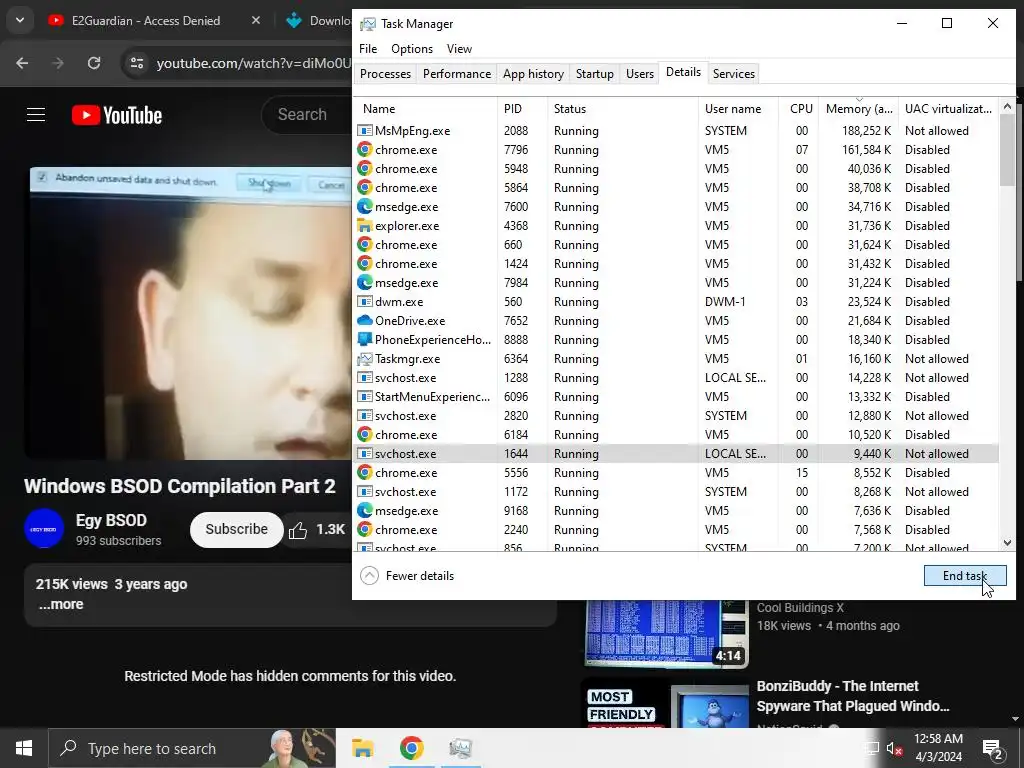Click Task Manager icon in taskbar
Screen dimensions: 1024x768
click(x=460, y=748)
